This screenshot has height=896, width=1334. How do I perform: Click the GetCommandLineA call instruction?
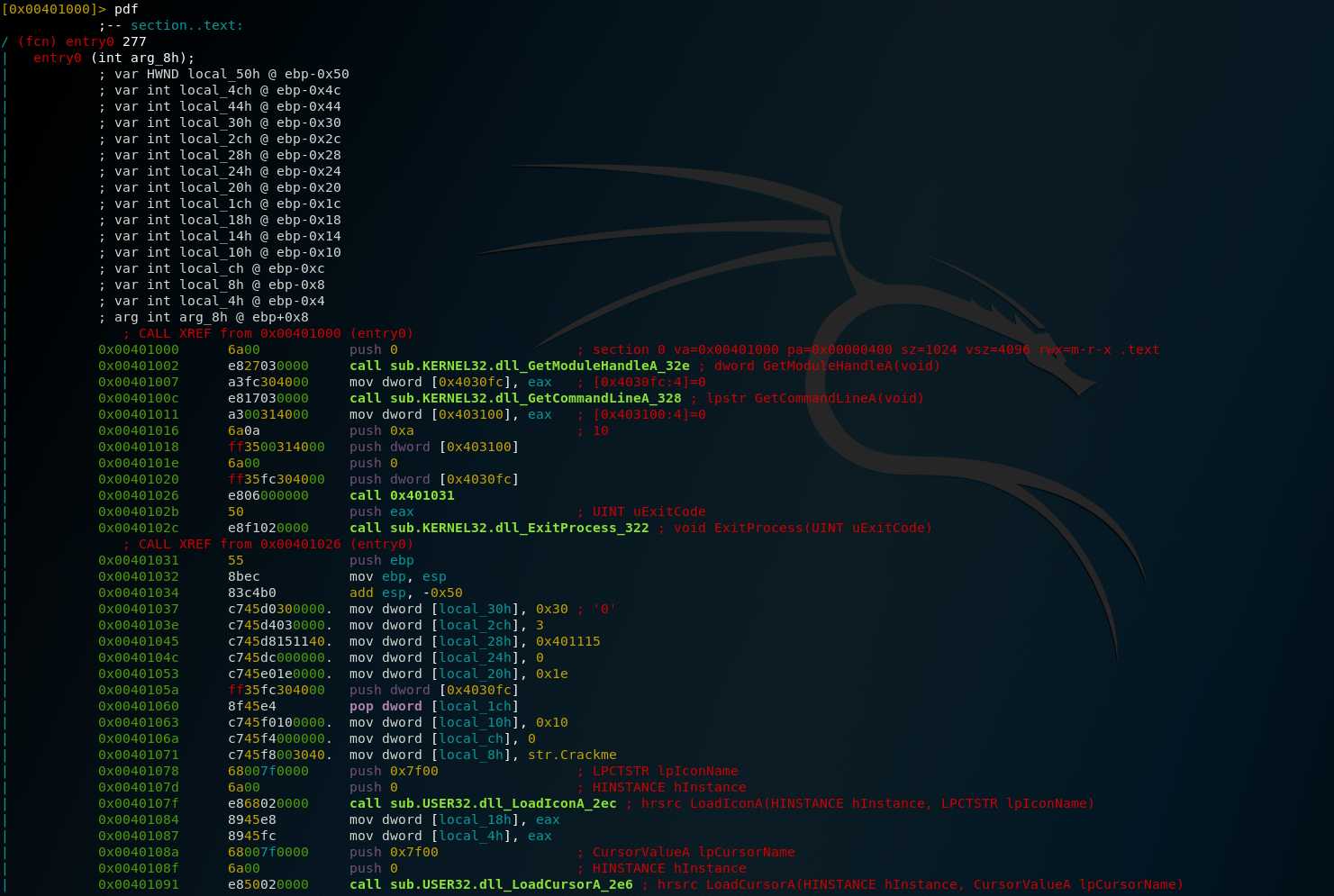(x=515, y=398)
